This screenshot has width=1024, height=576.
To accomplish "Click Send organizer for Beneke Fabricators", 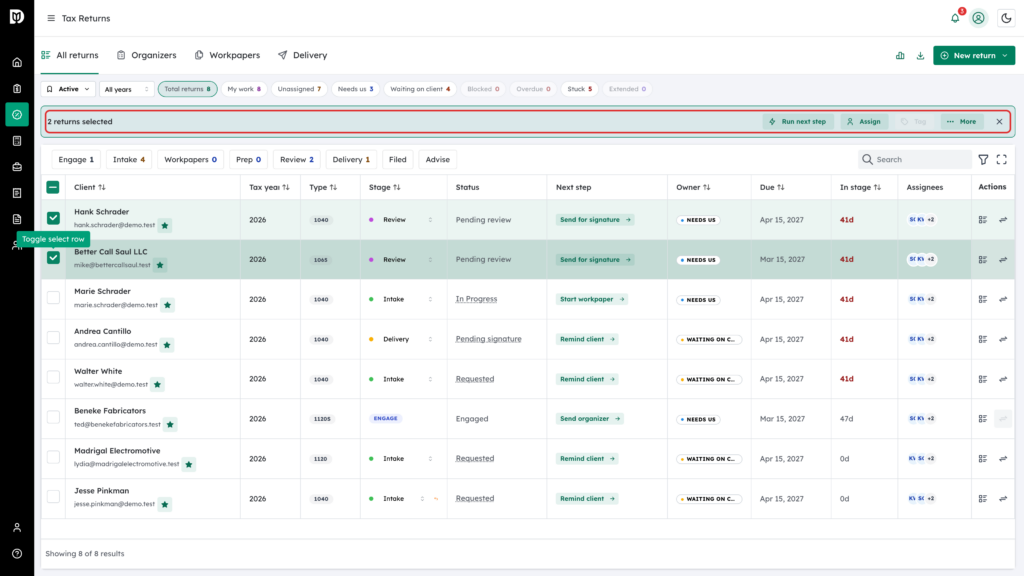I will pos(590,419).
